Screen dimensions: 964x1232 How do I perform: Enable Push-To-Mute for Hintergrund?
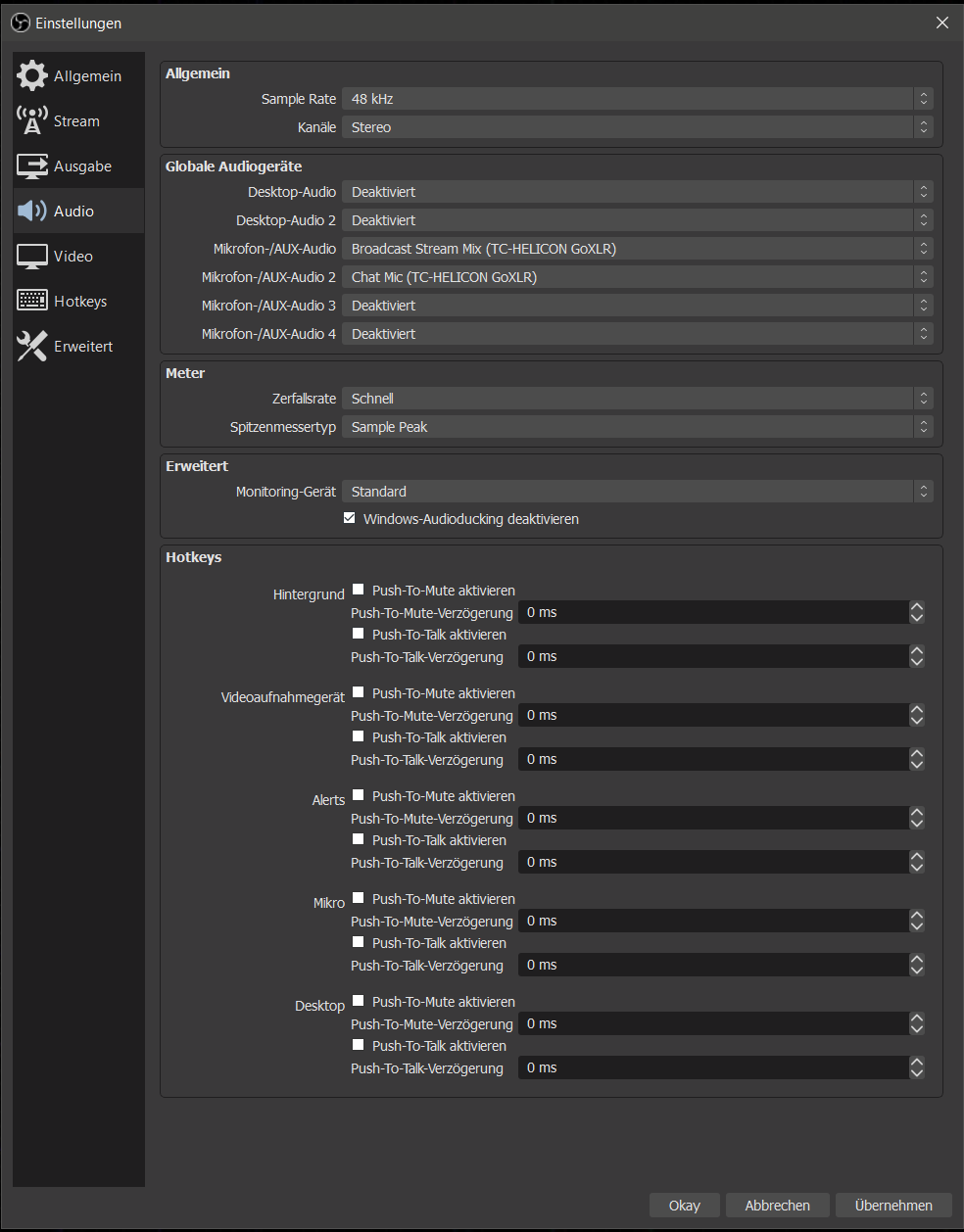coord(359,590)
